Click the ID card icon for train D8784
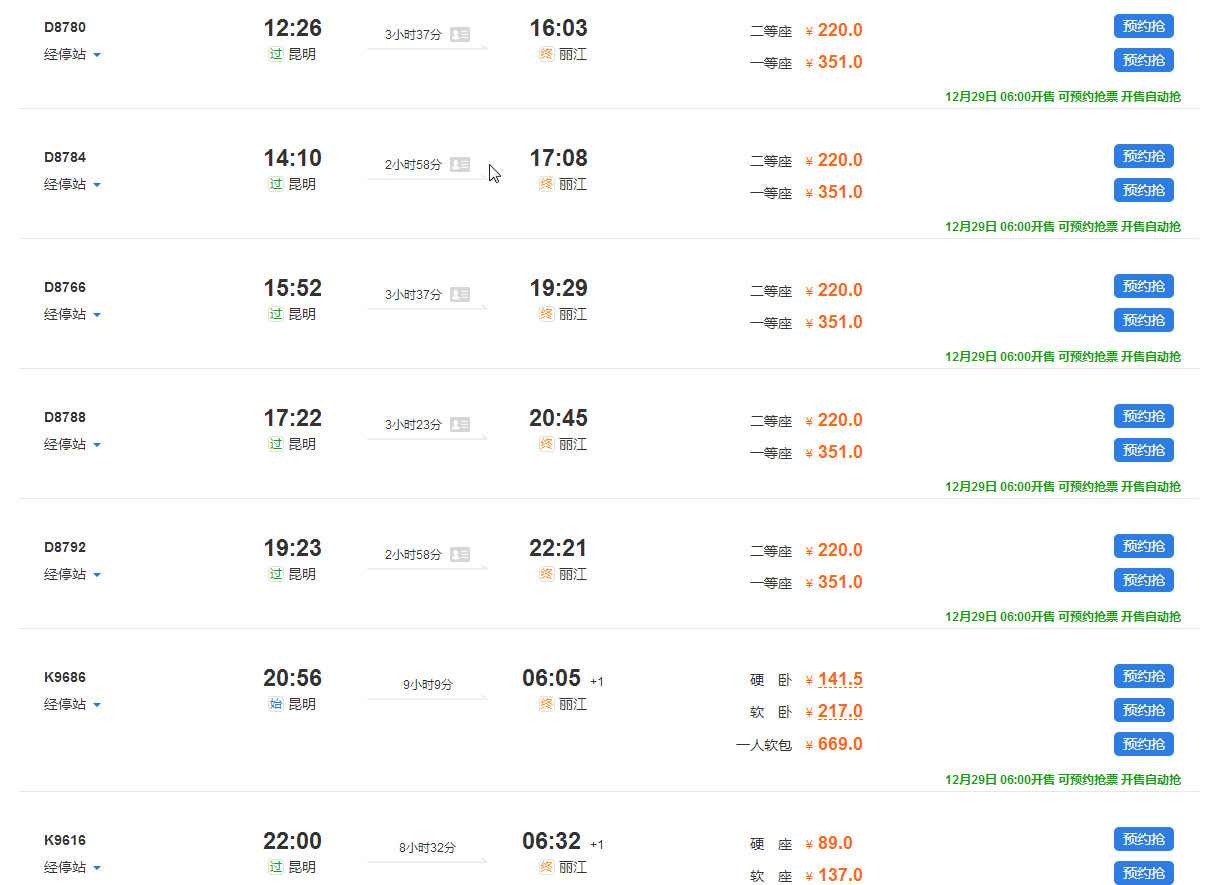This screenshot has width=1220, height=885. tap(460, 164)
